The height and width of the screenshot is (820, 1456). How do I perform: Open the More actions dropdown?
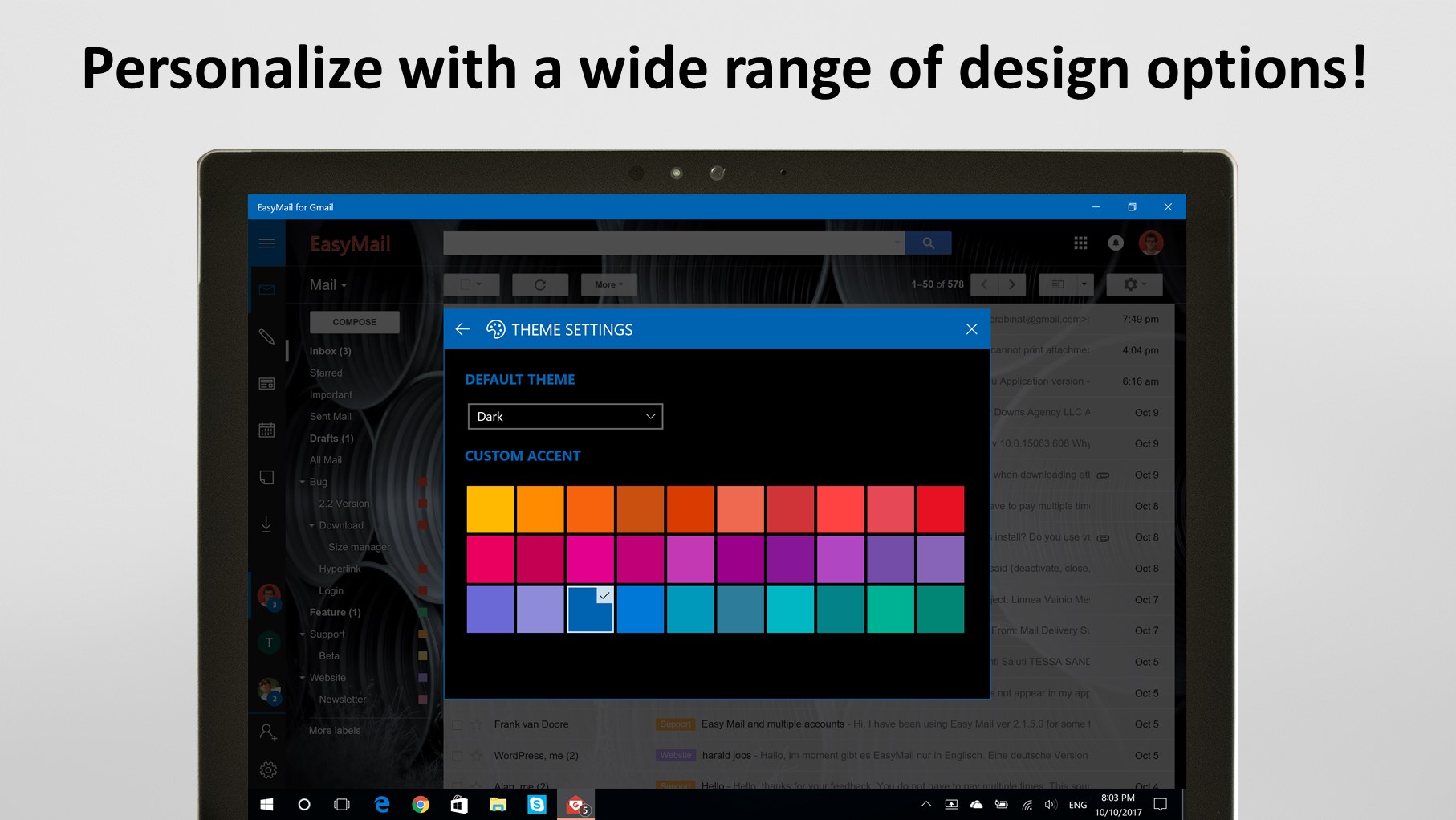coord(608,284)
